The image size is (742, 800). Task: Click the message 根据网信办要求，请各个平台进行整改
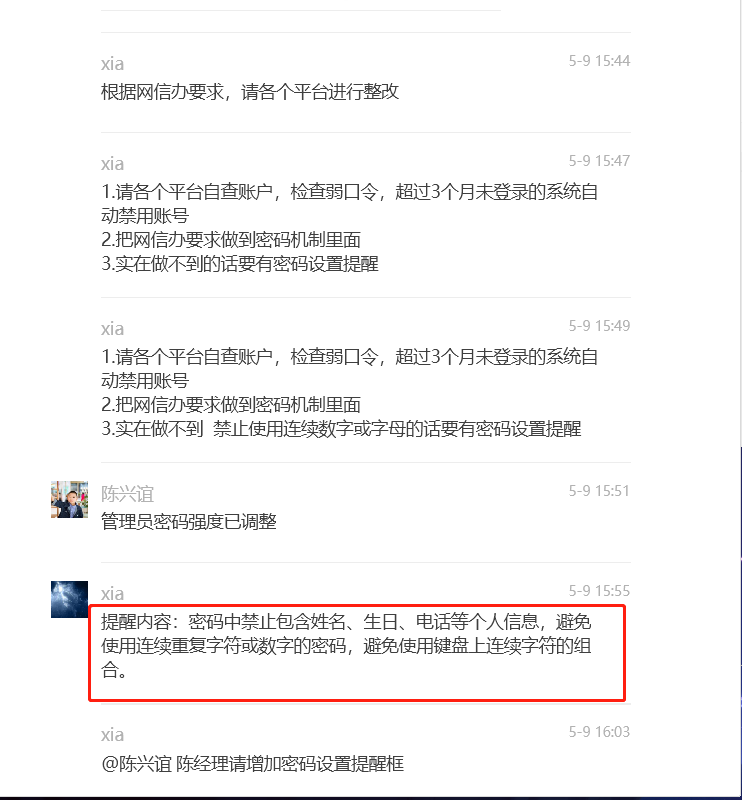click(x=250, y=92)
